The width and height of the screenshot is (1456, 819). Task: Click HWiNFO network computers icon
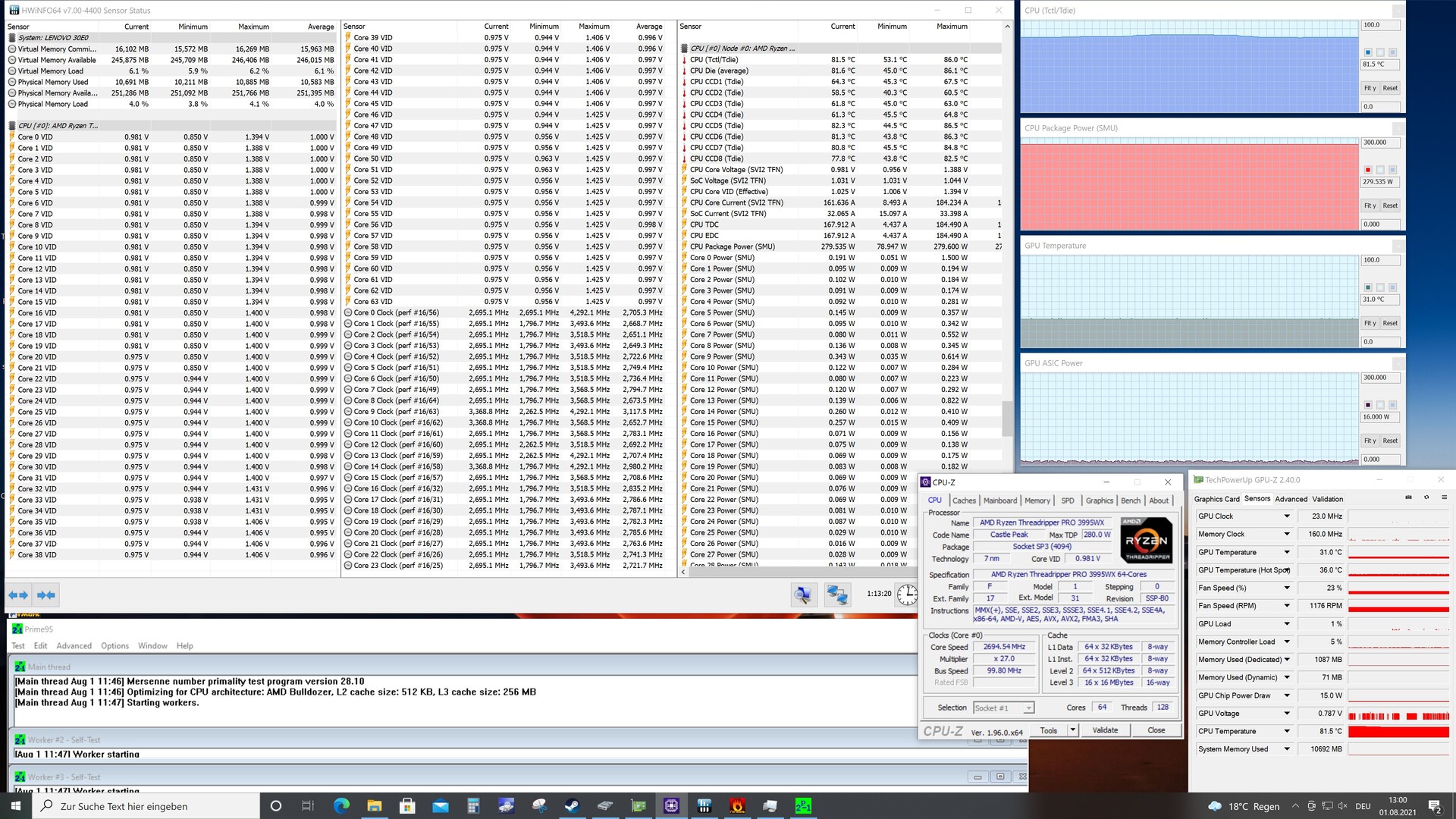pos(837,595)
